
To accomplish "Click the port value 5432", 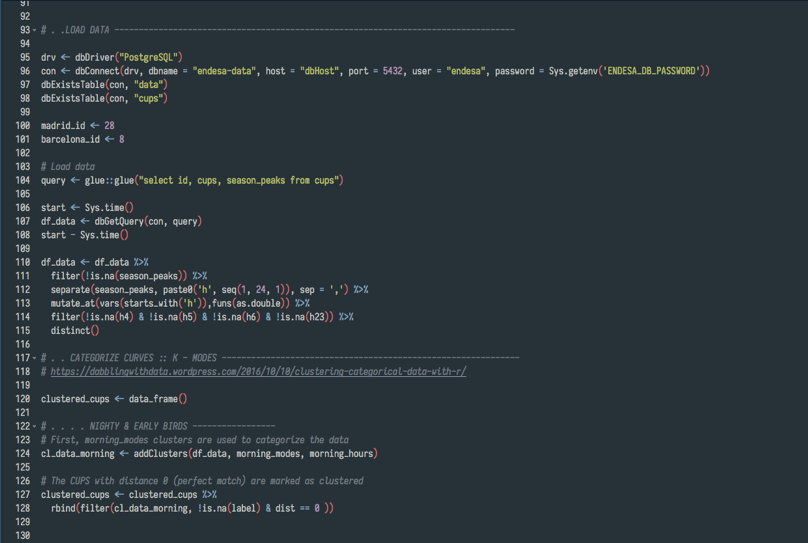I will [394, 71].
